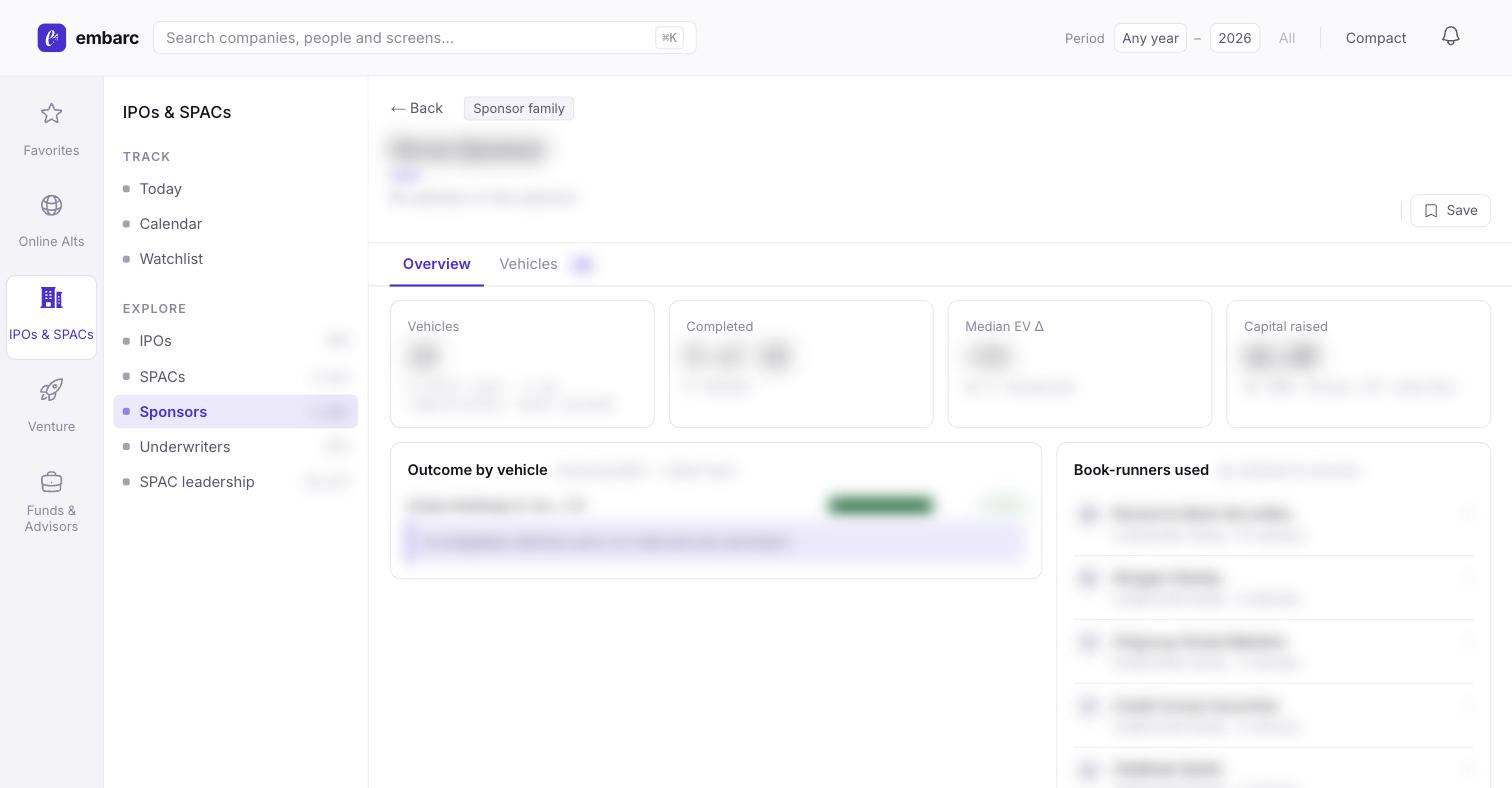Open the Favorites star section
The height and width of the screenshot is (788, 1512).
(x=51, y=130)
